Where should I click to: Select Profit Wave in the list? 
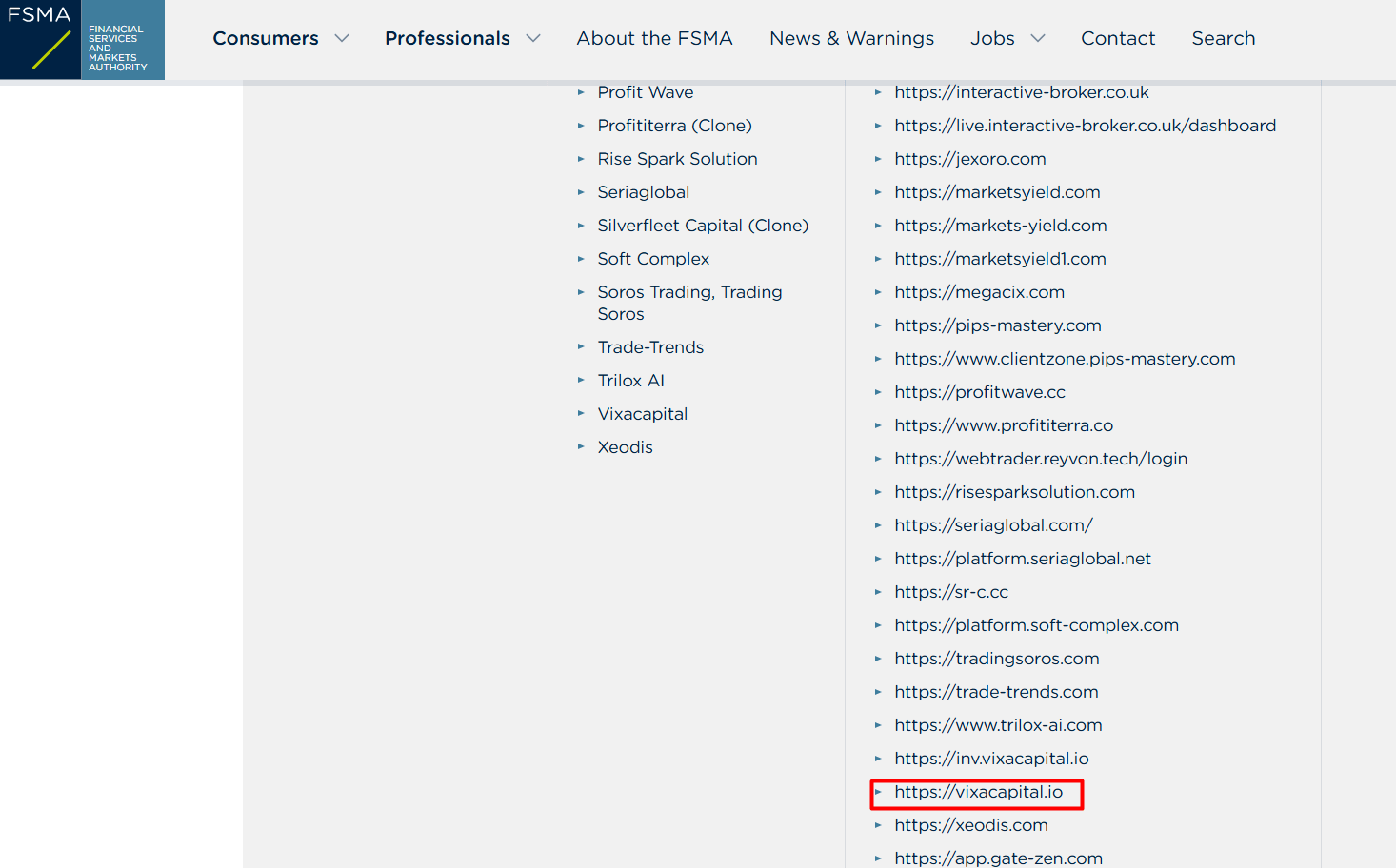coord(646,92)
